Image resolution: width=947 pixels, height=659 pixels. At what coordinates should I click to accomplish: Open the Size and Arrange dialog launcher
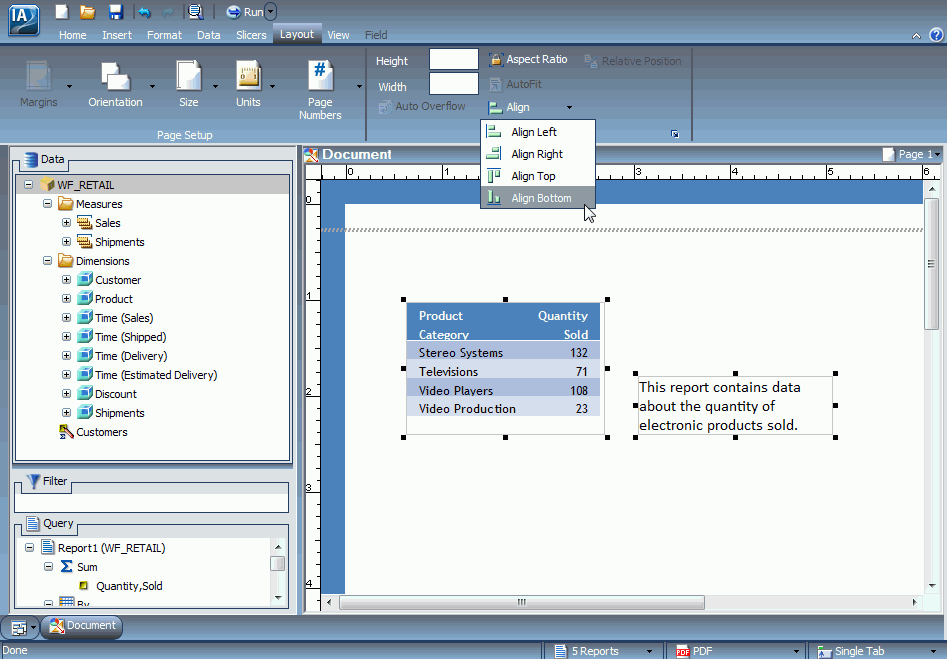[675, 134]
